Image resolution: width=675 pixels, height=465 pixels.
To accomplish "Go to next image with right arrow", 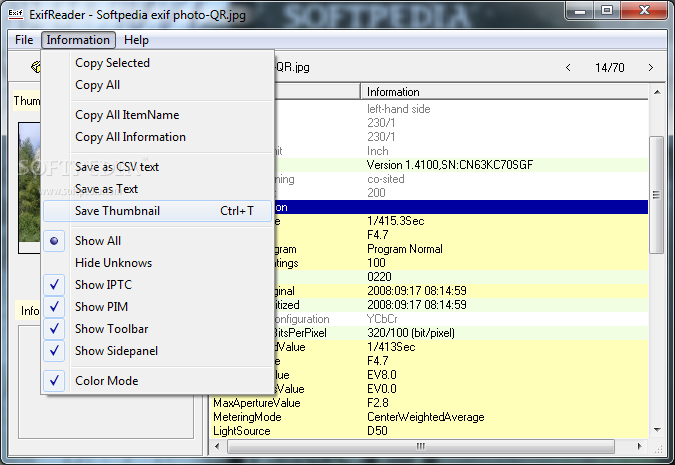I will 650,68.
